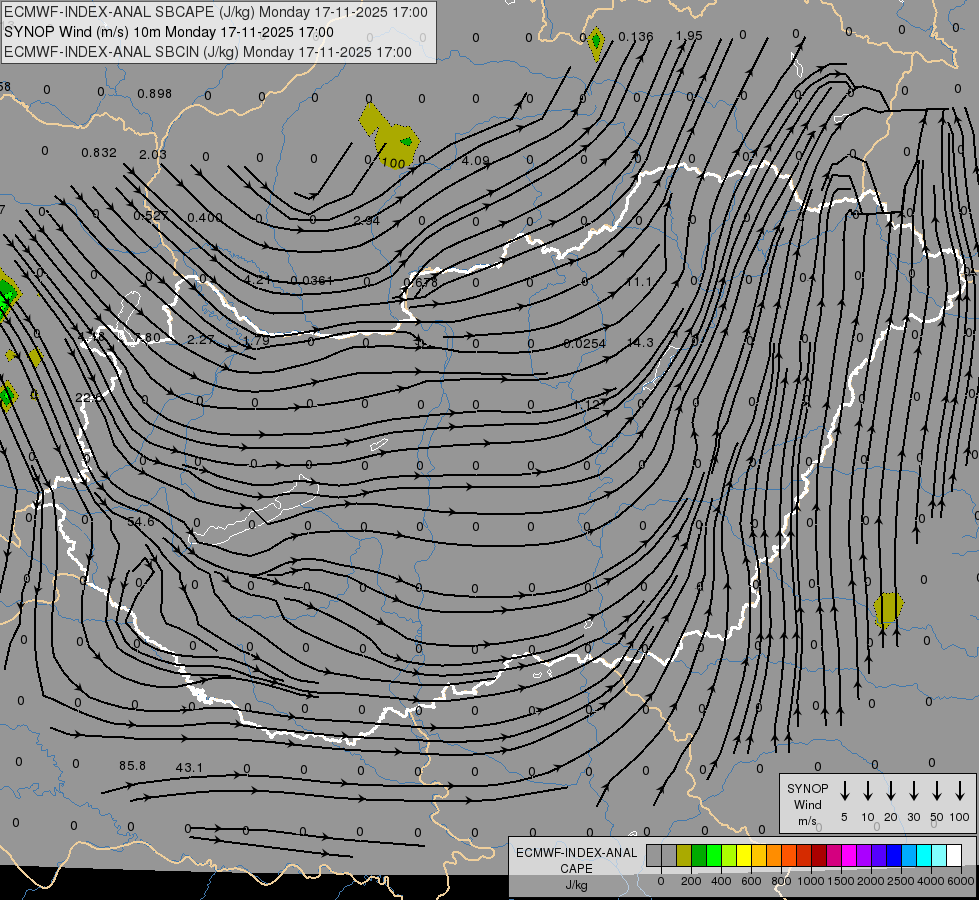Click the 100 label beside olive patch
The width and height of the screenshot is (979, 900).
point(393,163)
